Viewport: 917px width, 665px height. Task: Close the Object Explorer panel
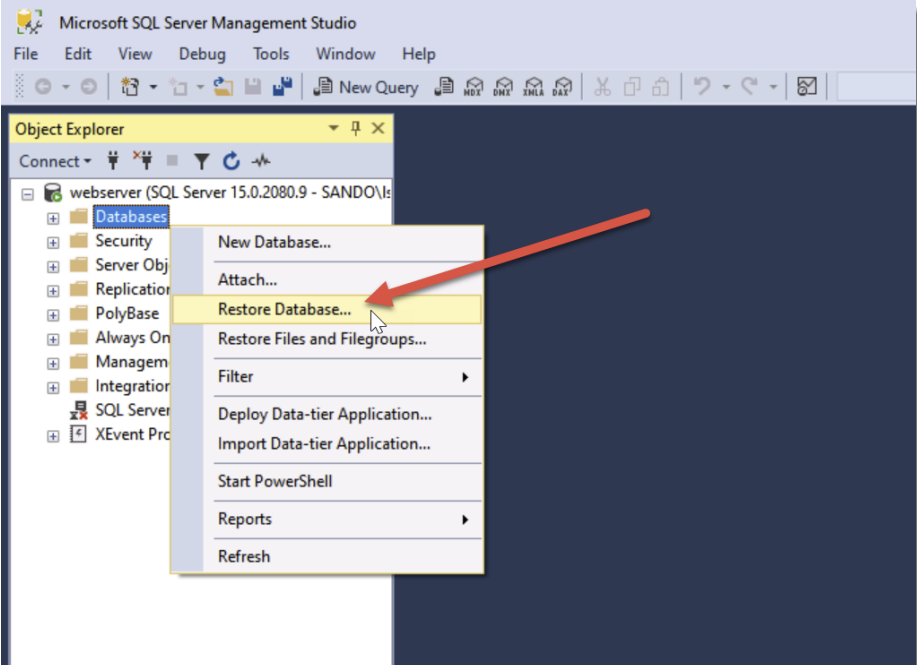coord(378,128)
